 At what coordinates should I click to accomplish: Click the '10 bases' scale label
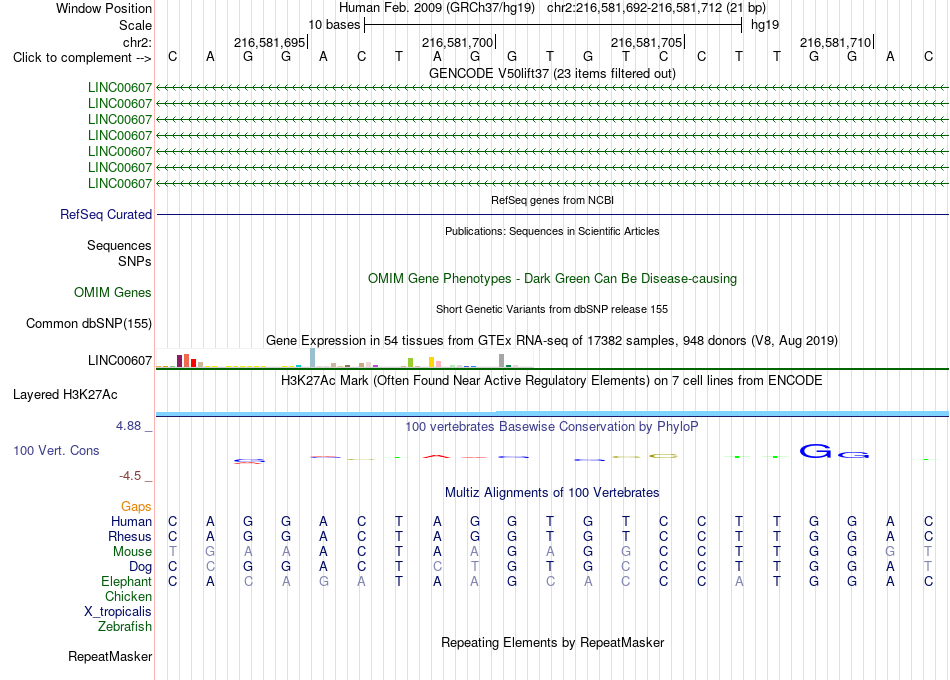tap(334, 25)
